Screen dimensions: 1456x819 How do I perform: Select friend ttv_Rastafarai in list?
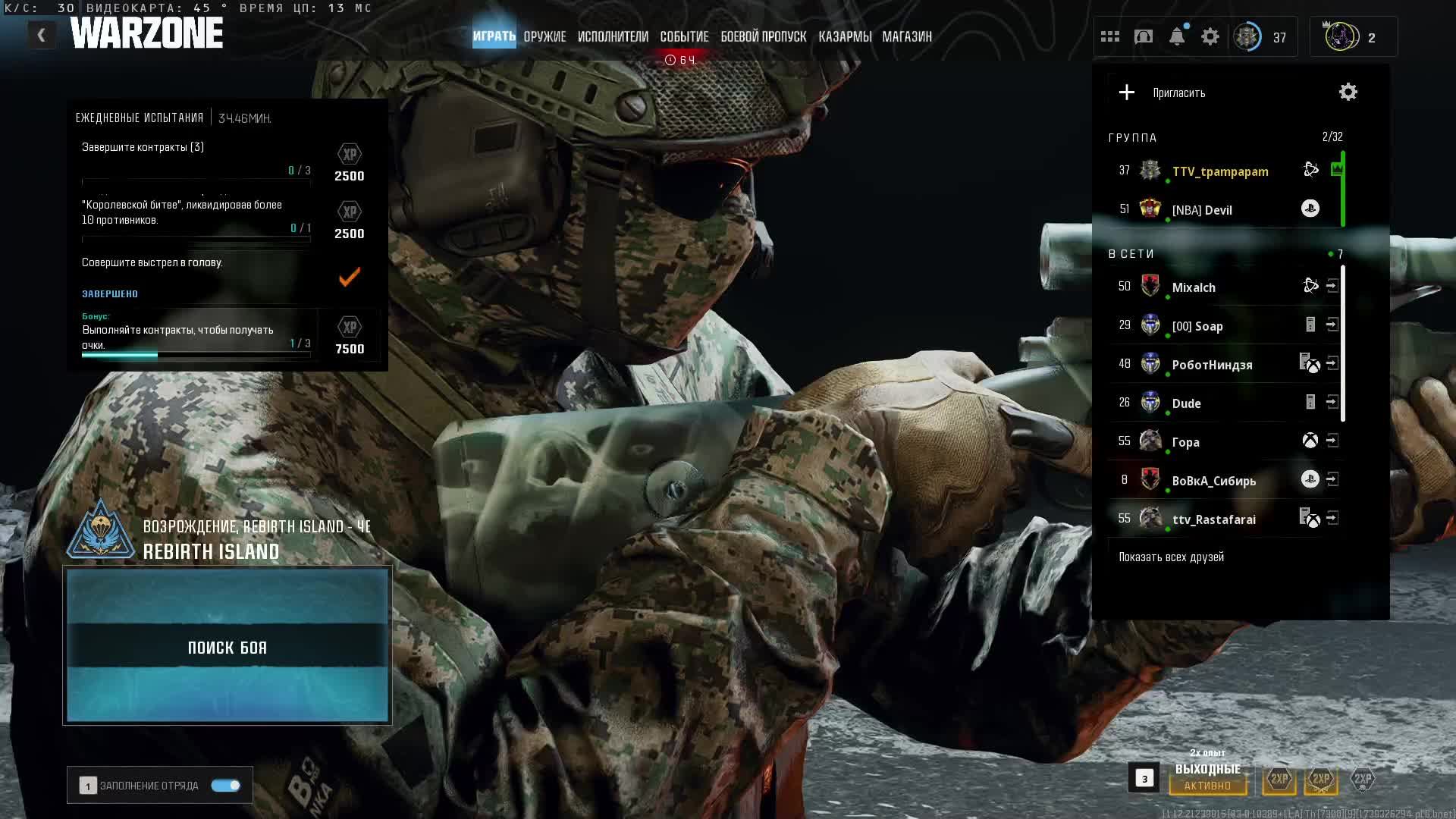(1213, 519)
